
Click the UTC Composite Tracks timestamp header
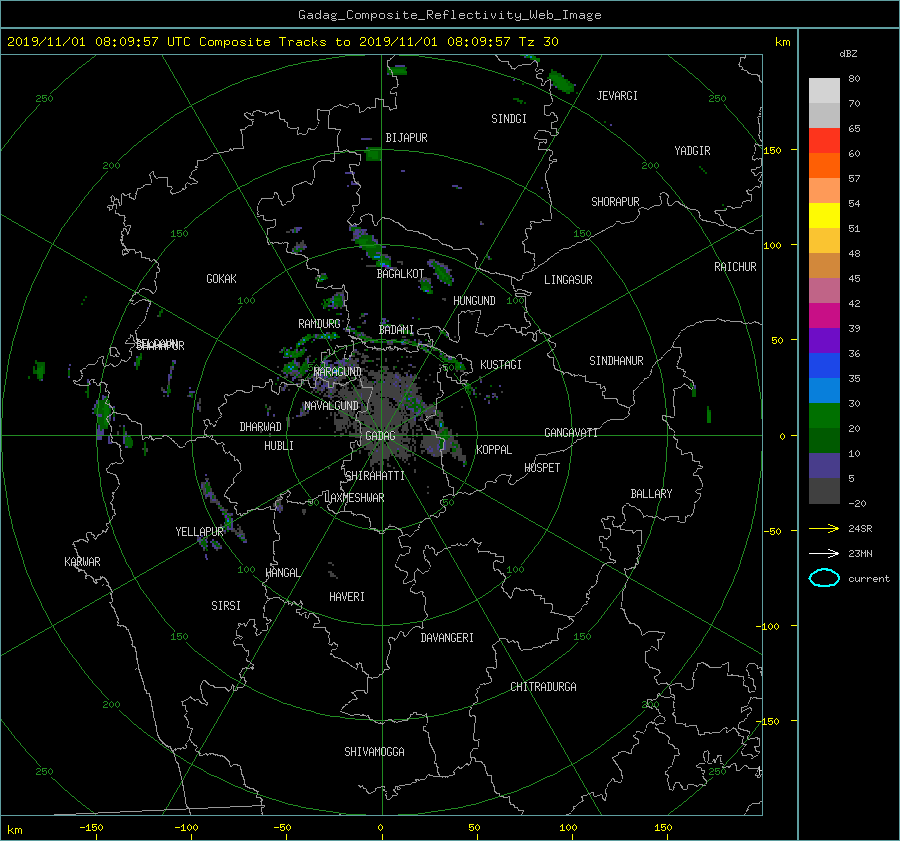point(282,42)
